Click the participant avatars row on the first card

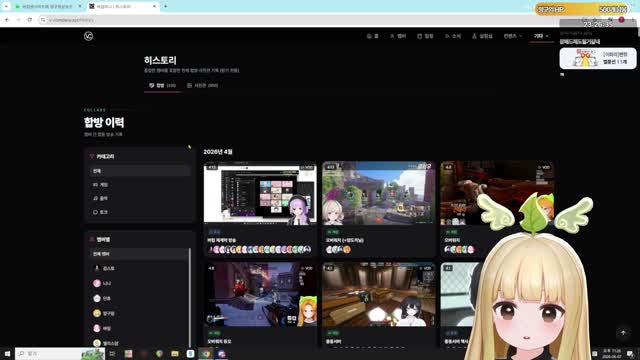point(260,249)
